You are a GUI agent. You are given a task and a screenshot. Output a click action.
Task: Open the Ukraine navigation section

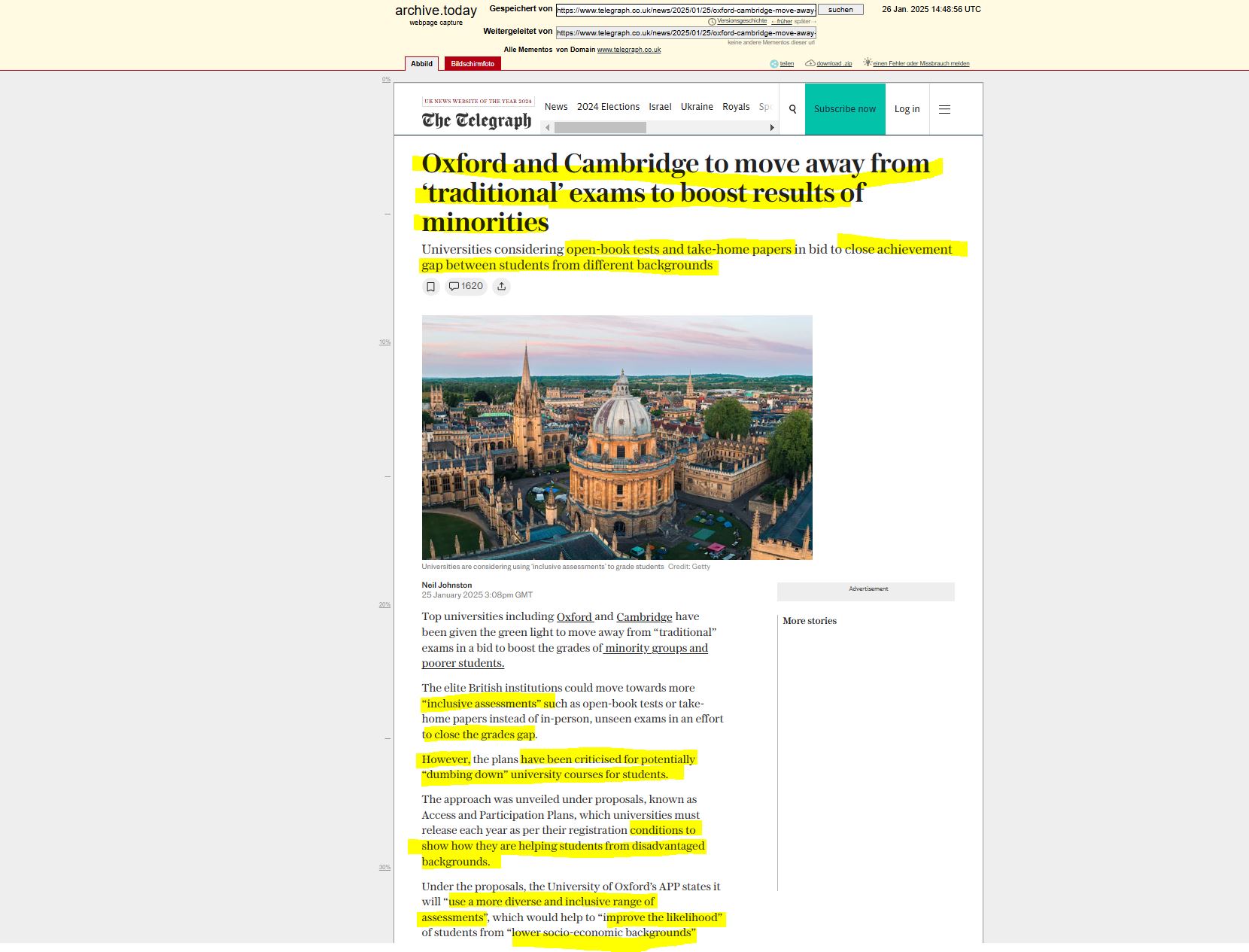pyautogui.click(x=697, y=107)
